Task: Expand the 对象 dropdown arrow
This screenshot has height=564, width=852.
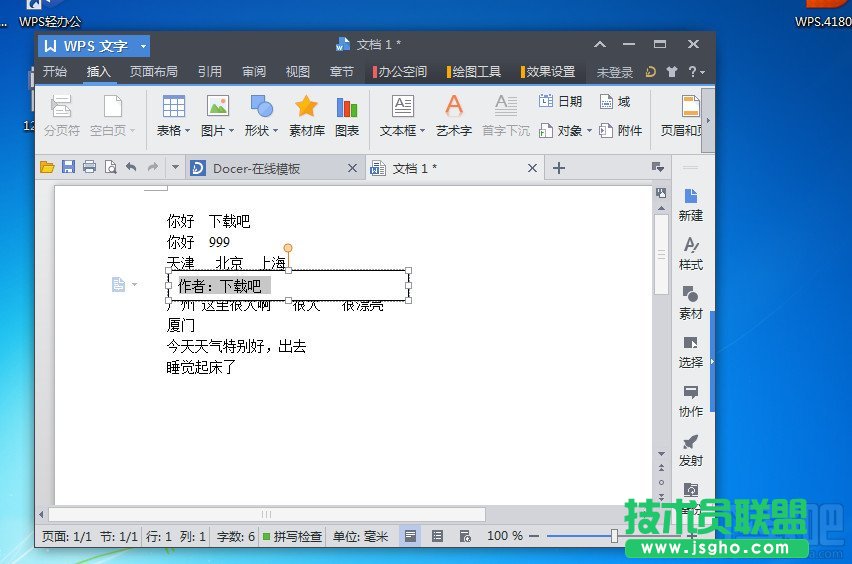Action: 589,130
